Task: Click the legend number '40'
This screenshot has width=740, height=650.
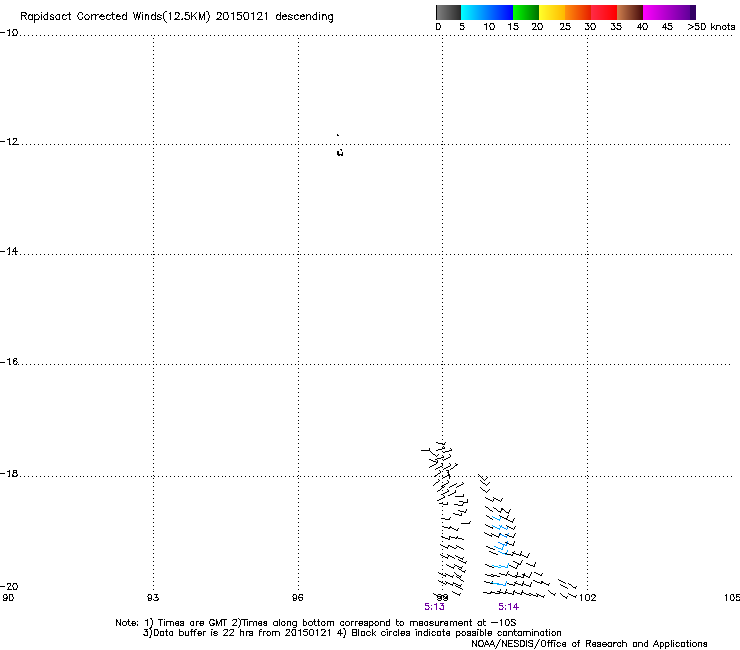Action: [642, 27]
